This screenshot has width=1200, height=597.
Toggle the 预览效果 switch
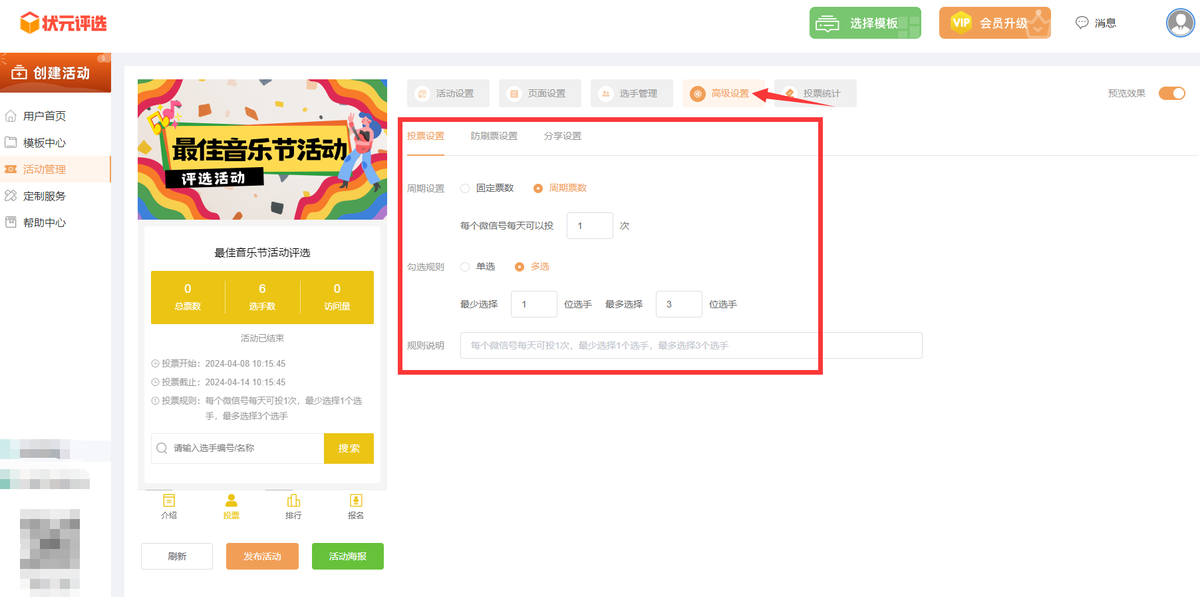(1171, 93)
